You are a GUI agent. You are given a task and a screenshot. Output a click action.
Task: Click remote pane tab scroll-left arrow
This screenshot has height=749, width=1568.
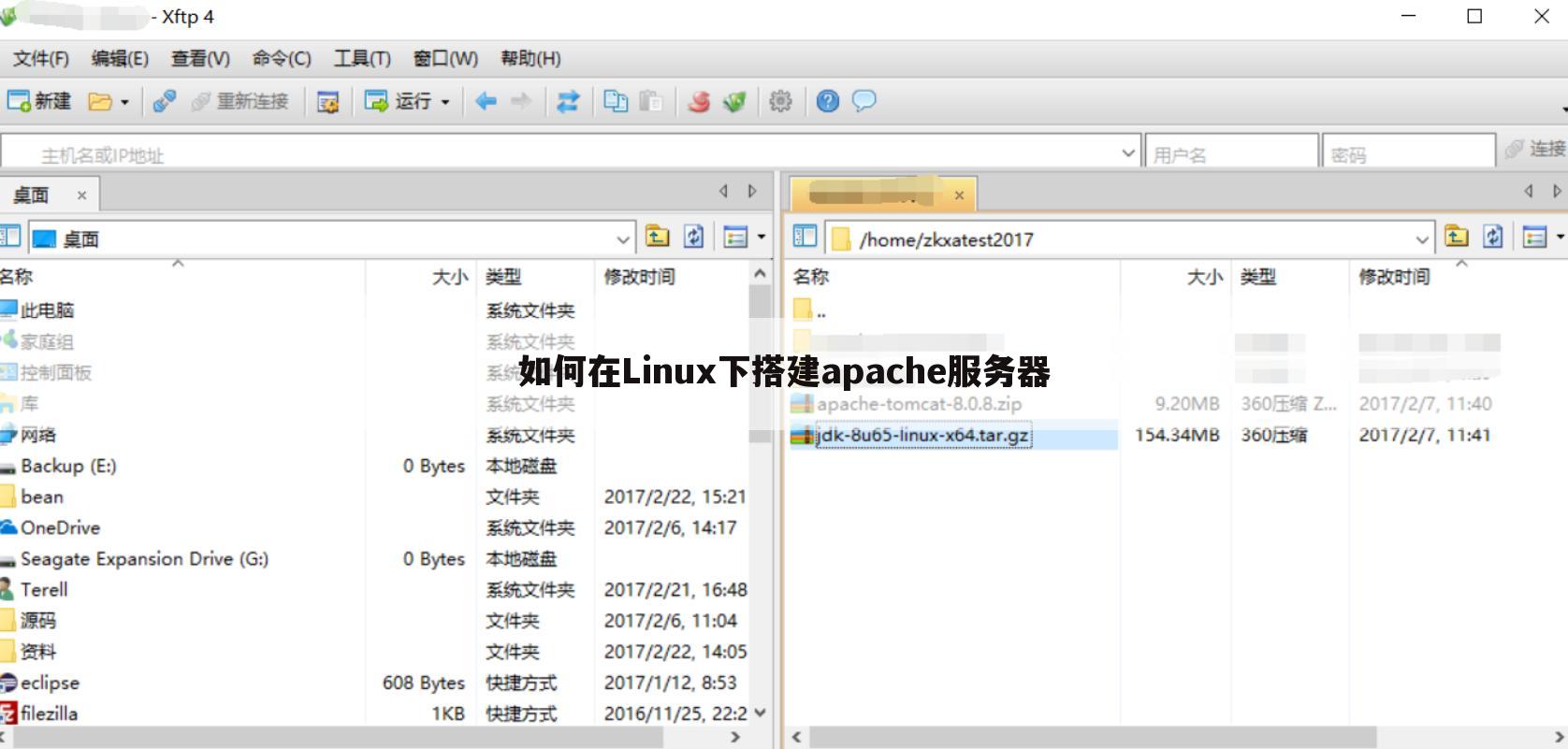(1529, 191)
